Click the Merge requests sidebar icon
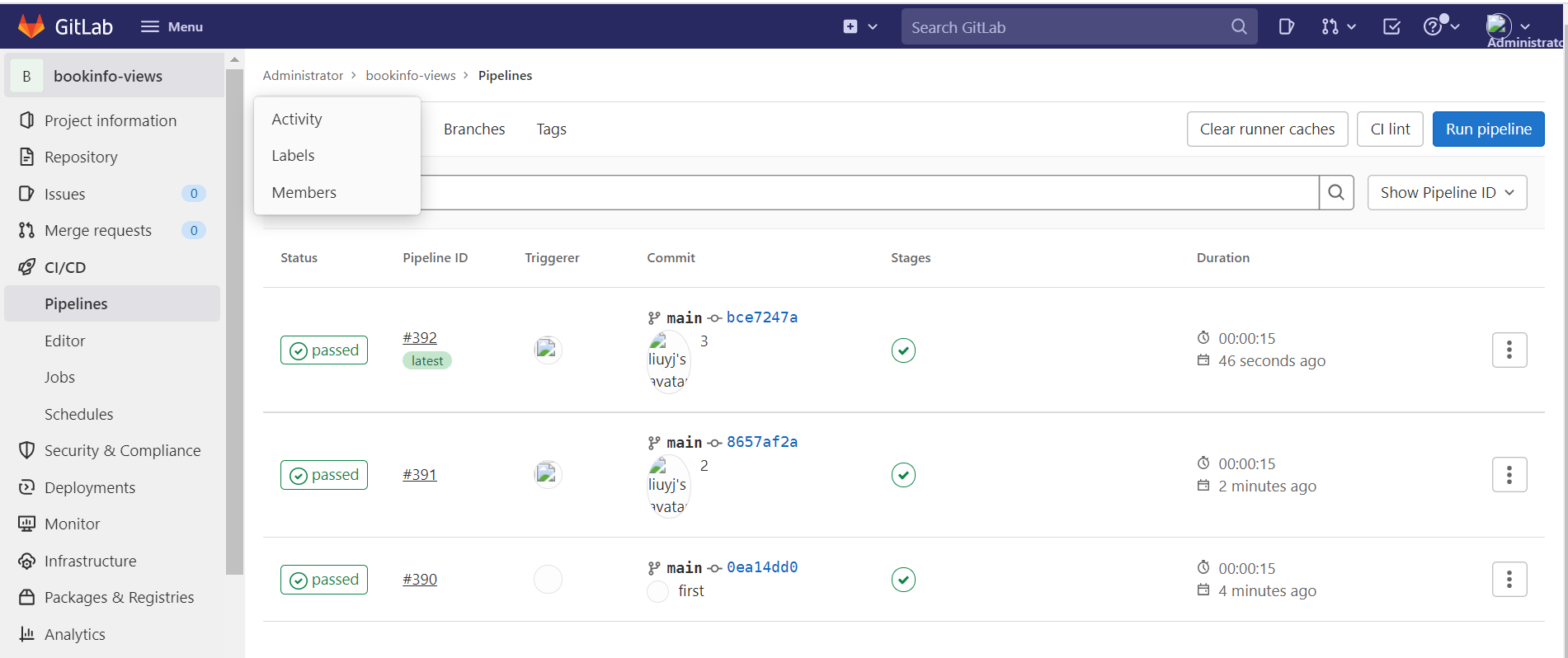The height and width of the screenshot is (658, 1568). 26,230
